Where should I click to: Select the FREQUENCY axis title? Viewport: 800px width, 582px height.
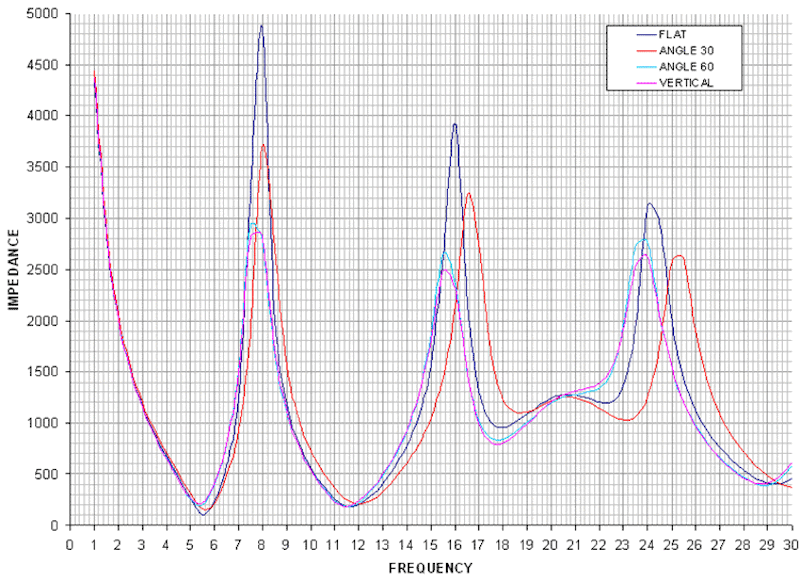click(430, 568)
